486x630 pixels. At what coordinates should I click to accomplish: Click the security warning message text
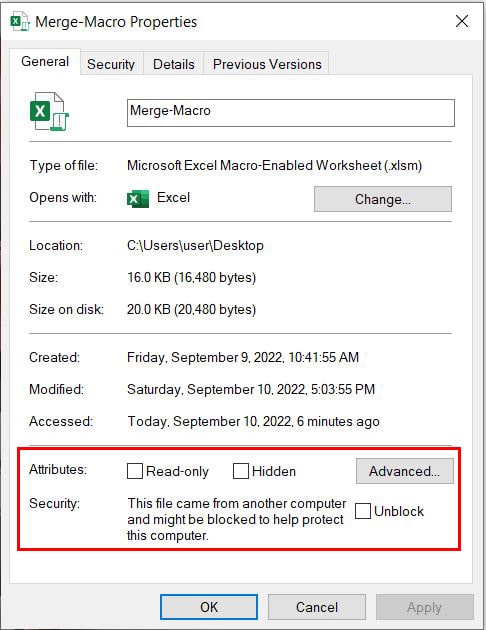[x=236, y=519]
